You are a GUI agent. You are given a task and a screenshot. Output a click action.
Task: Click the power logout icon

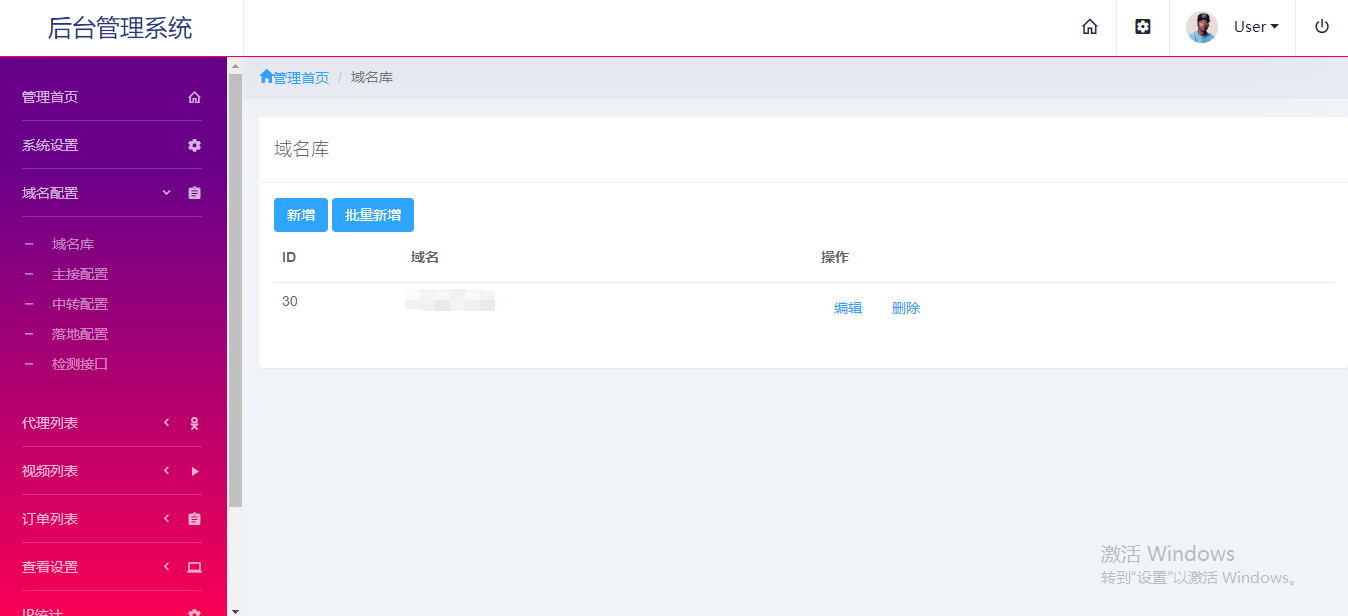click(x=1322, y=27)
